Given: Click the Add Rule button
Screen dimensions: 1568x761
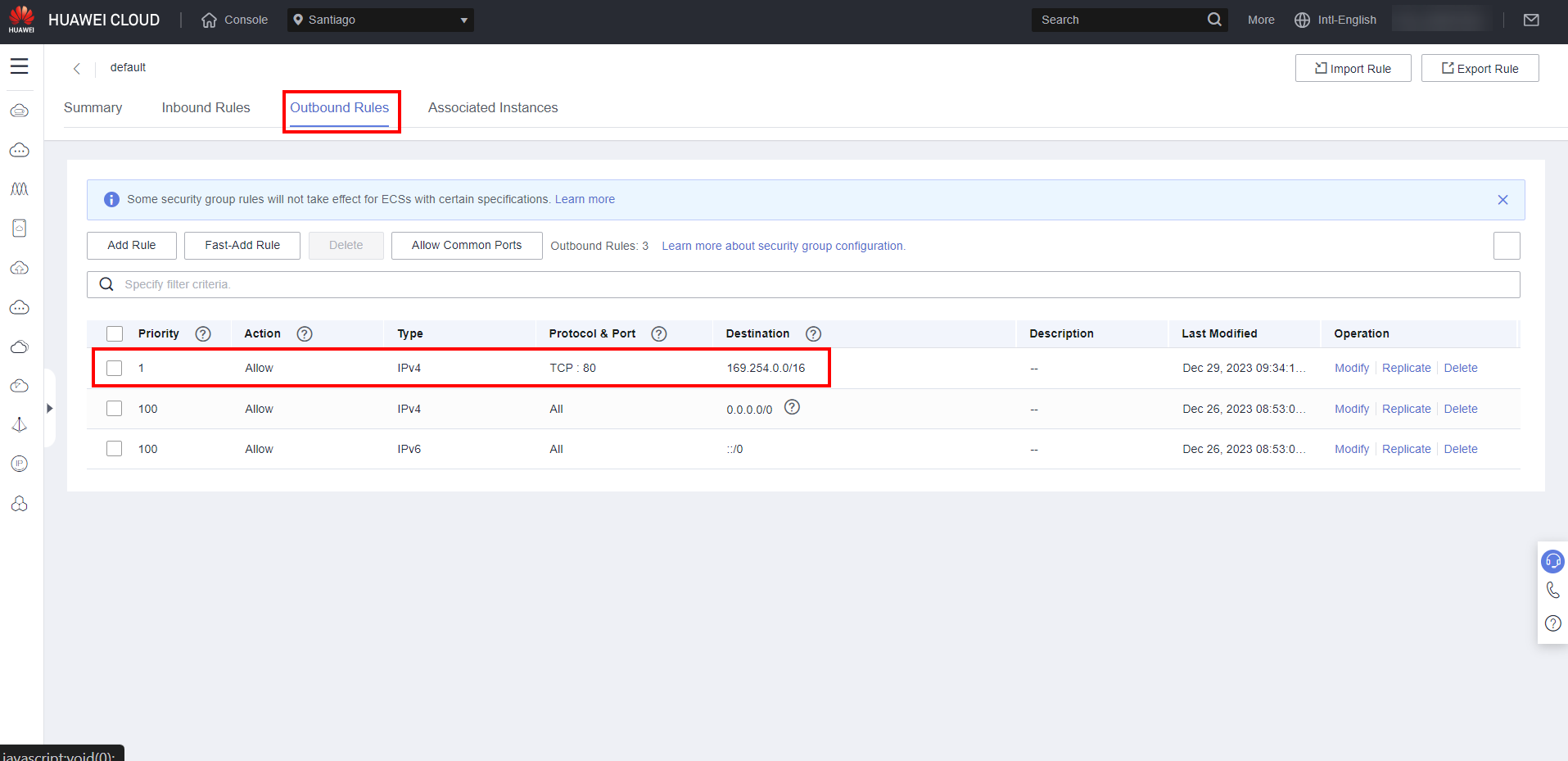Looking at the screenshot, I should (132, 245).
